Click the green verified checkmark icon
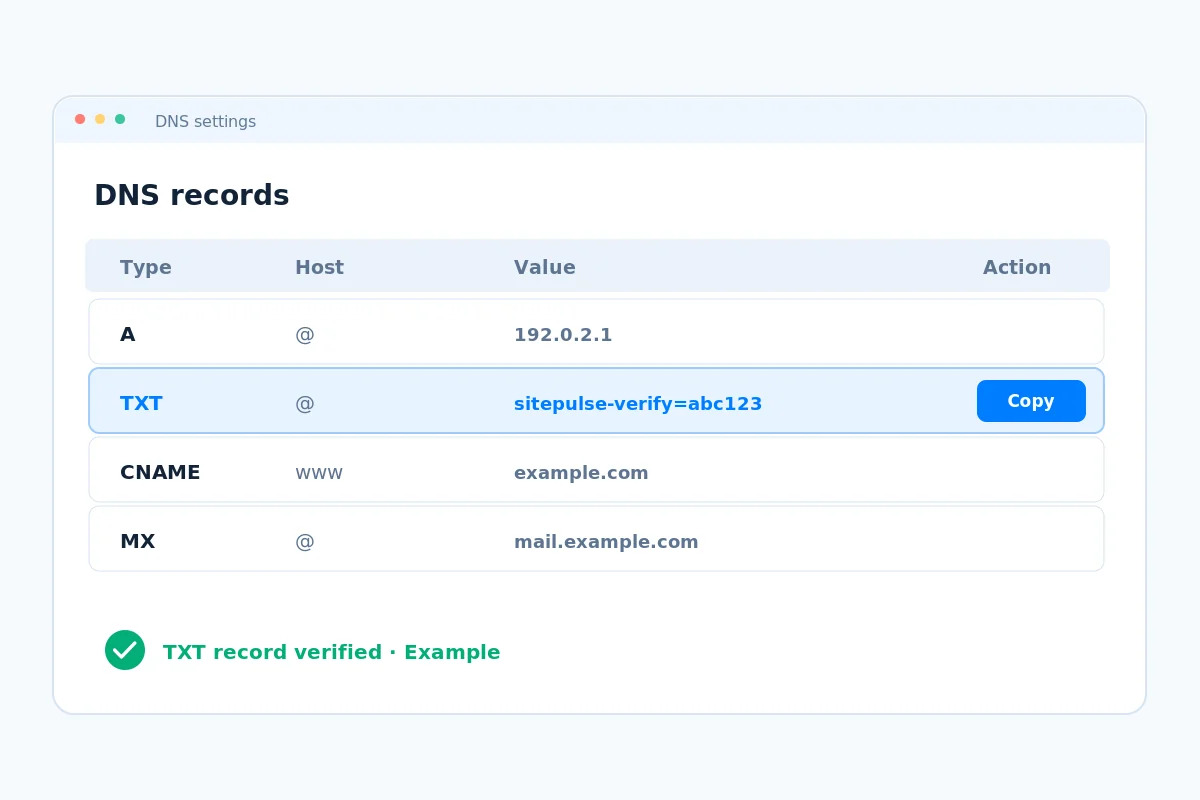 pos(125,650)
